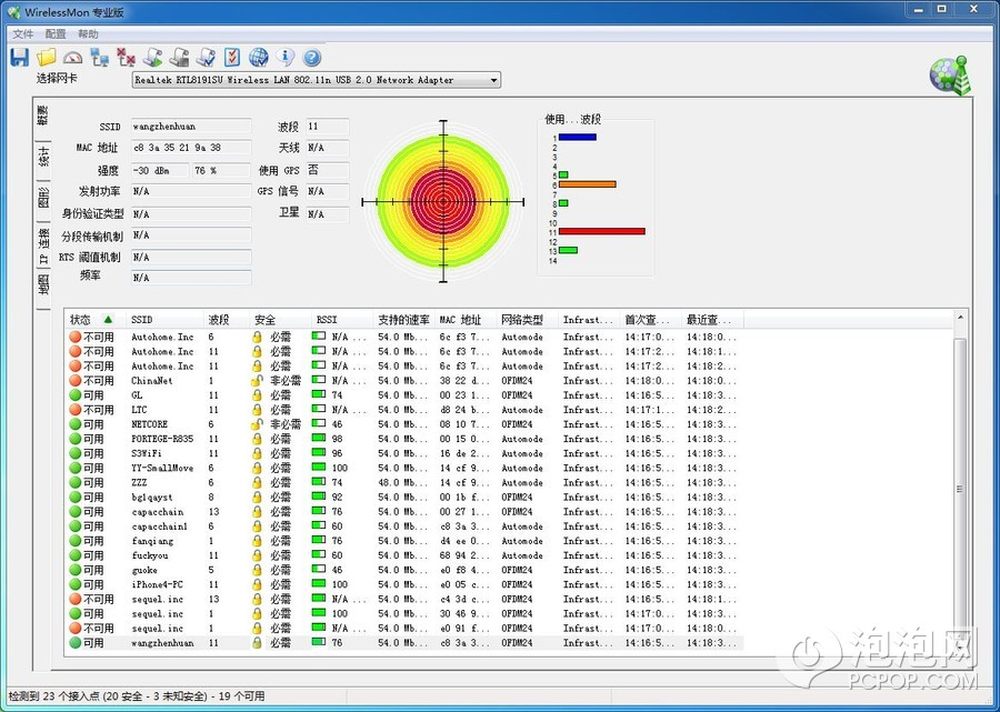Open help with the blue question mark icon
The height and width of the screenshot is (712, 1000).
tap(312, 58)
